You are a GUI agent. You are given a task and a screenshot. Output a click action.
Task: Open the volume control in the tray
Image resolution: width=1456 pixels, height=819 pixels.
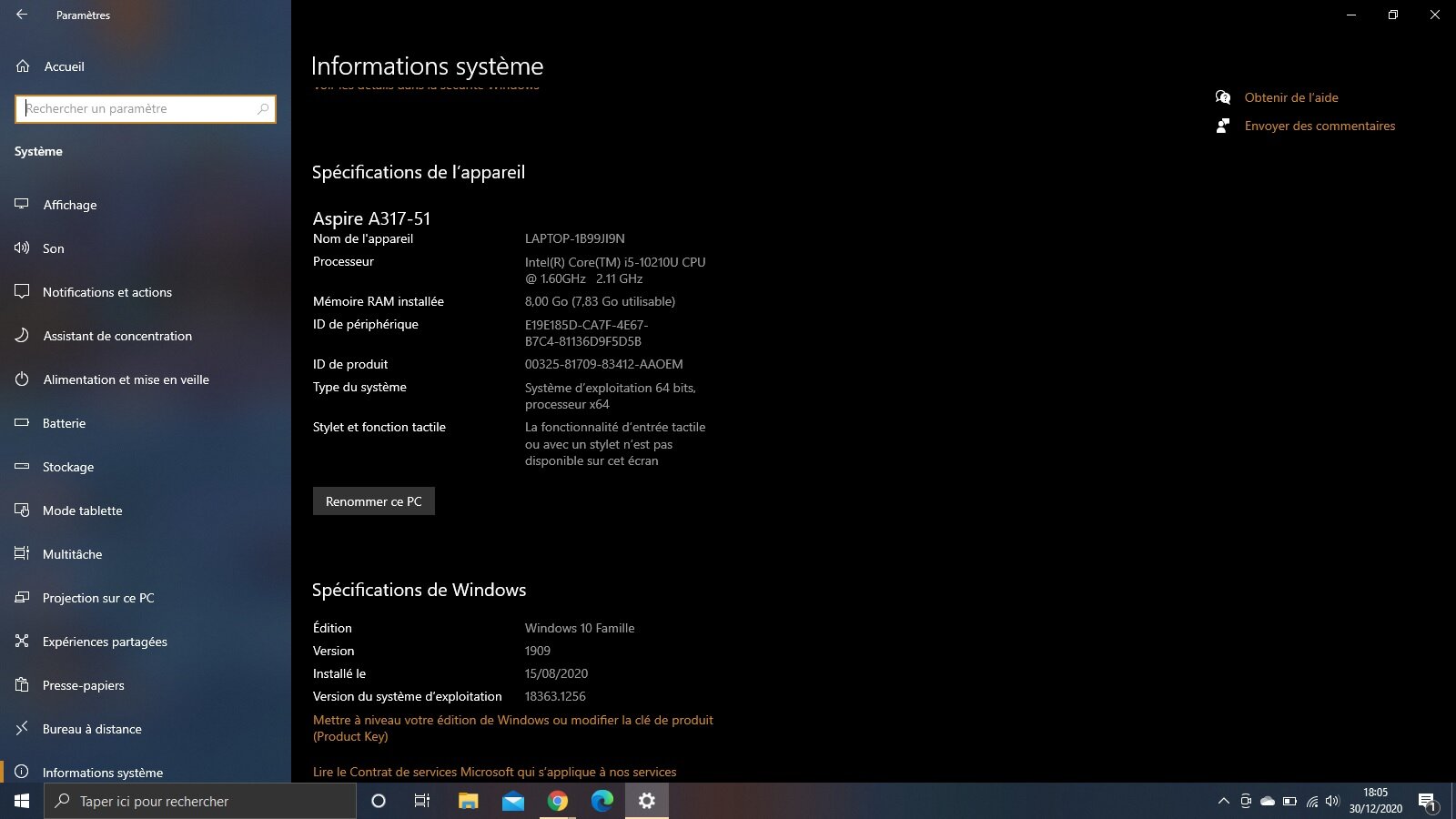pyautogui.click(x=1333, y=801)
